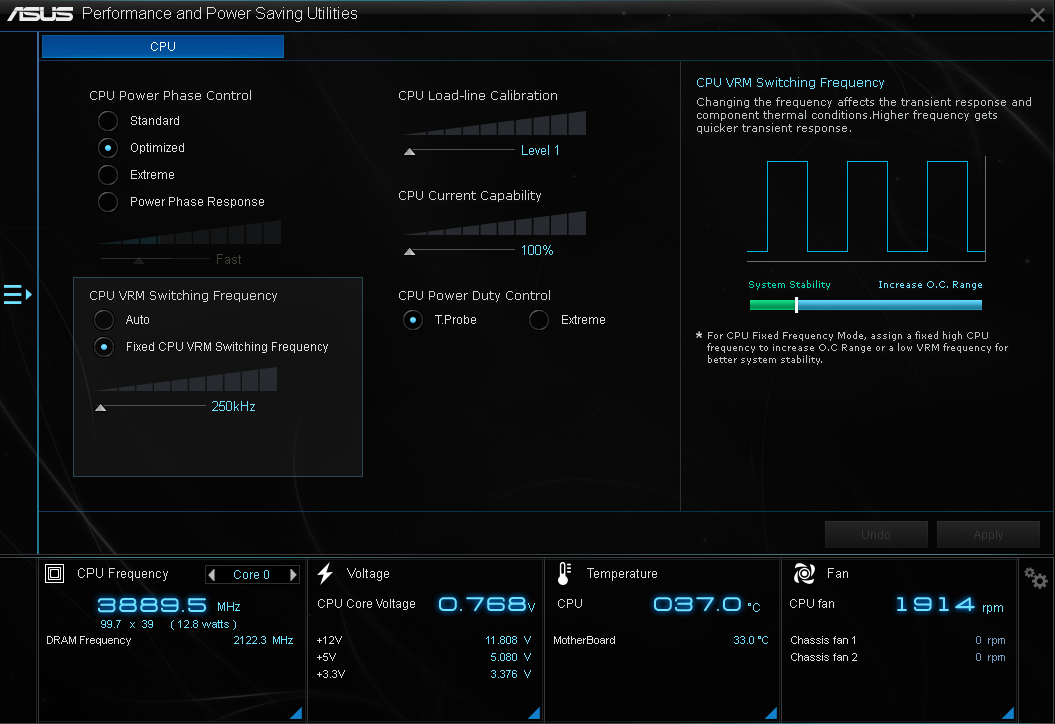The width and height of the screenshot is (1055, 724).
Task: Close the Performance and Power Saving window
Action: tap(1037, 15)
